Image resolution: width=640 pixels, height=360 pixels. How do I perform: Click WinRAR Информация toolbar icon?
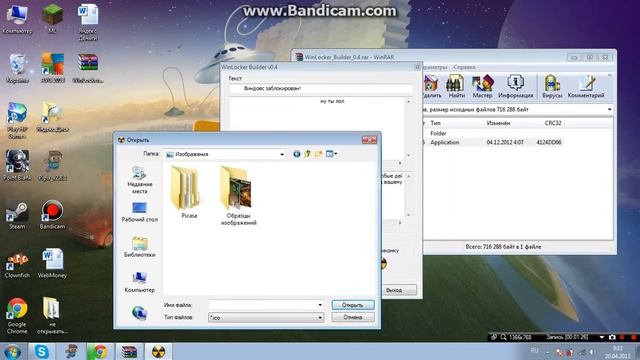pyautogui.click(x=516, y=87)
